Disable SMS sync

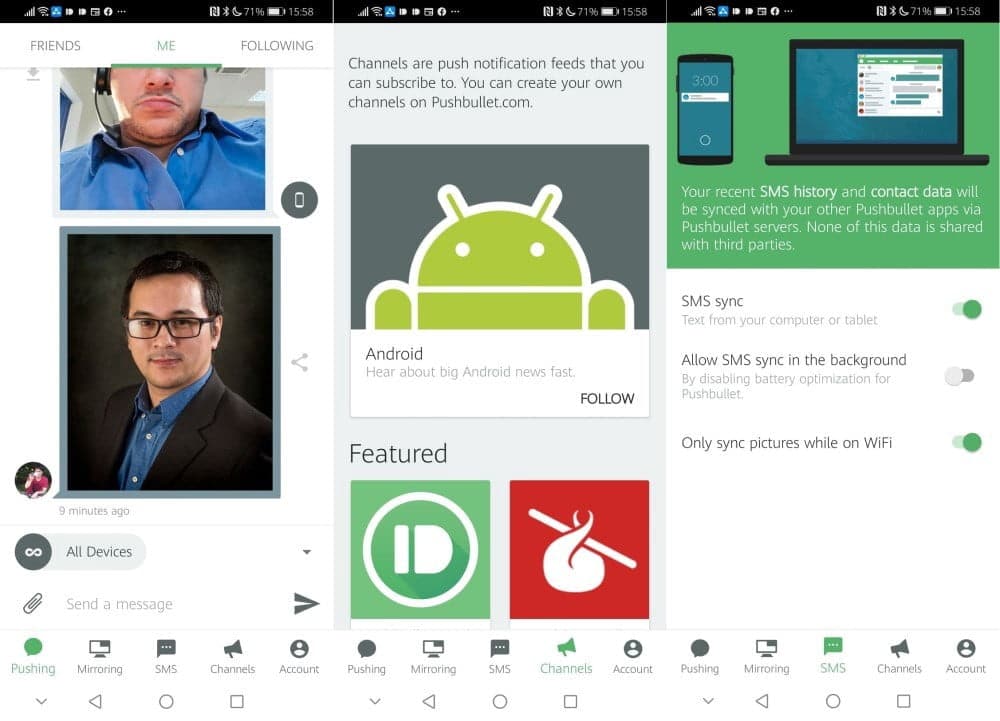pyautogui.click(x=964, y=309)
